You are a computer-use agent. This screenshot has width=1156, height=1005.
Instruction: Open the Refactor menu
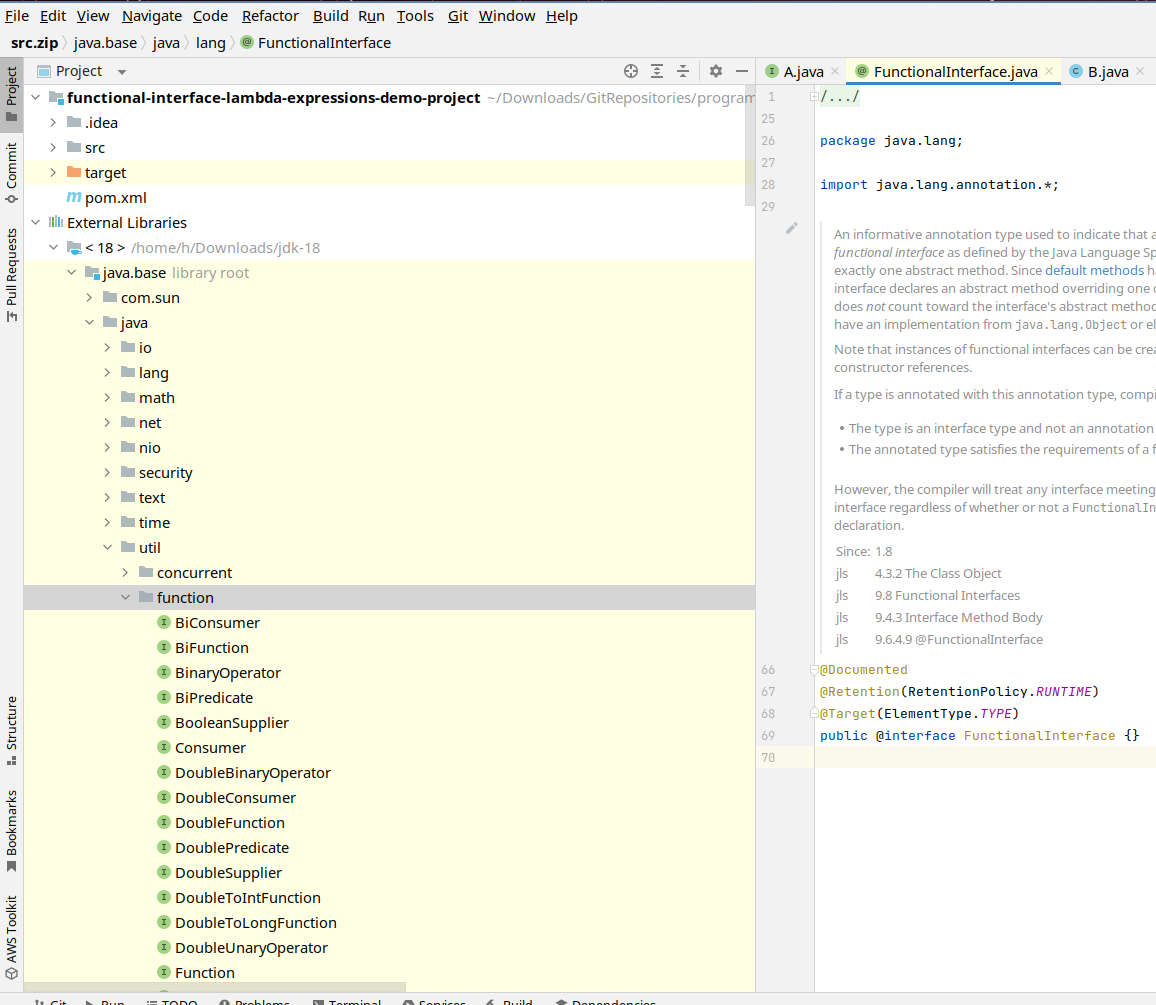tap(270, 16)
